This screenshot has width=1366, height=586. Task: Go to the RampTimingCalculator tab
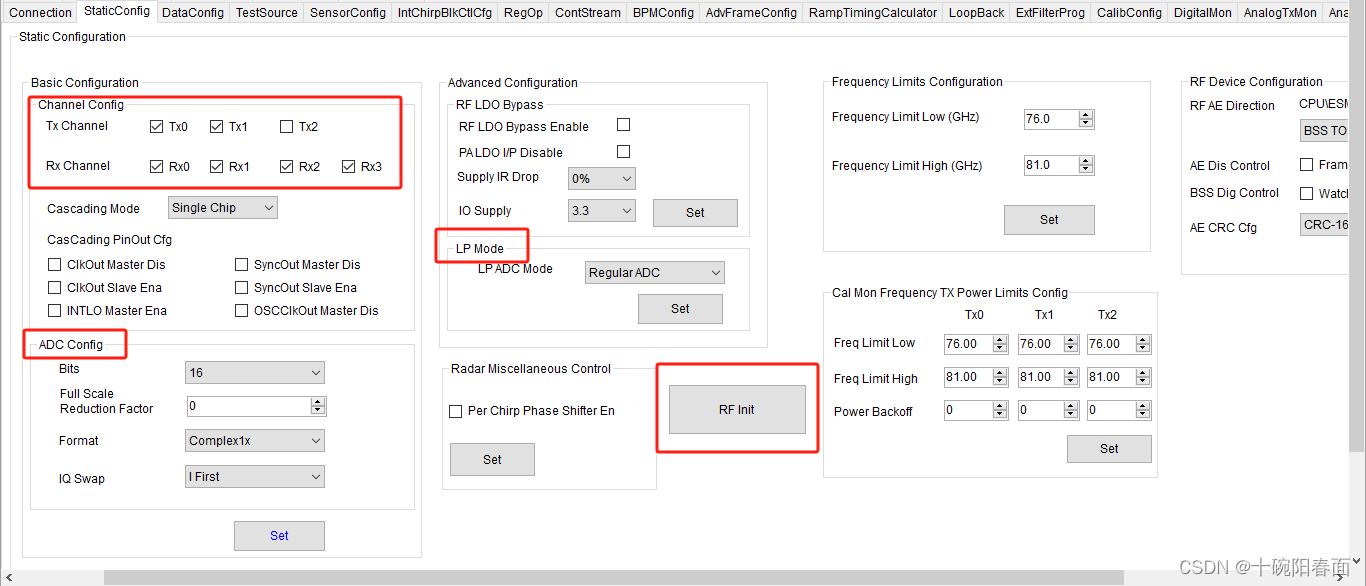[873, 13]
